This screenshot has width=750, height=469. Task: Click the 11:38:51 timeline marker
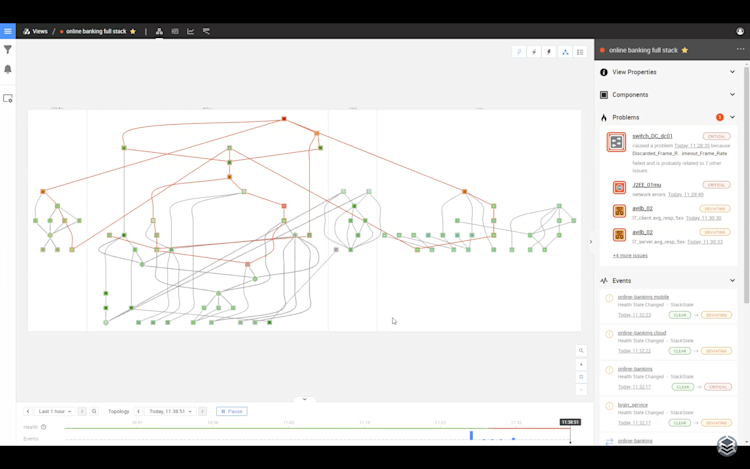point(570,422)
